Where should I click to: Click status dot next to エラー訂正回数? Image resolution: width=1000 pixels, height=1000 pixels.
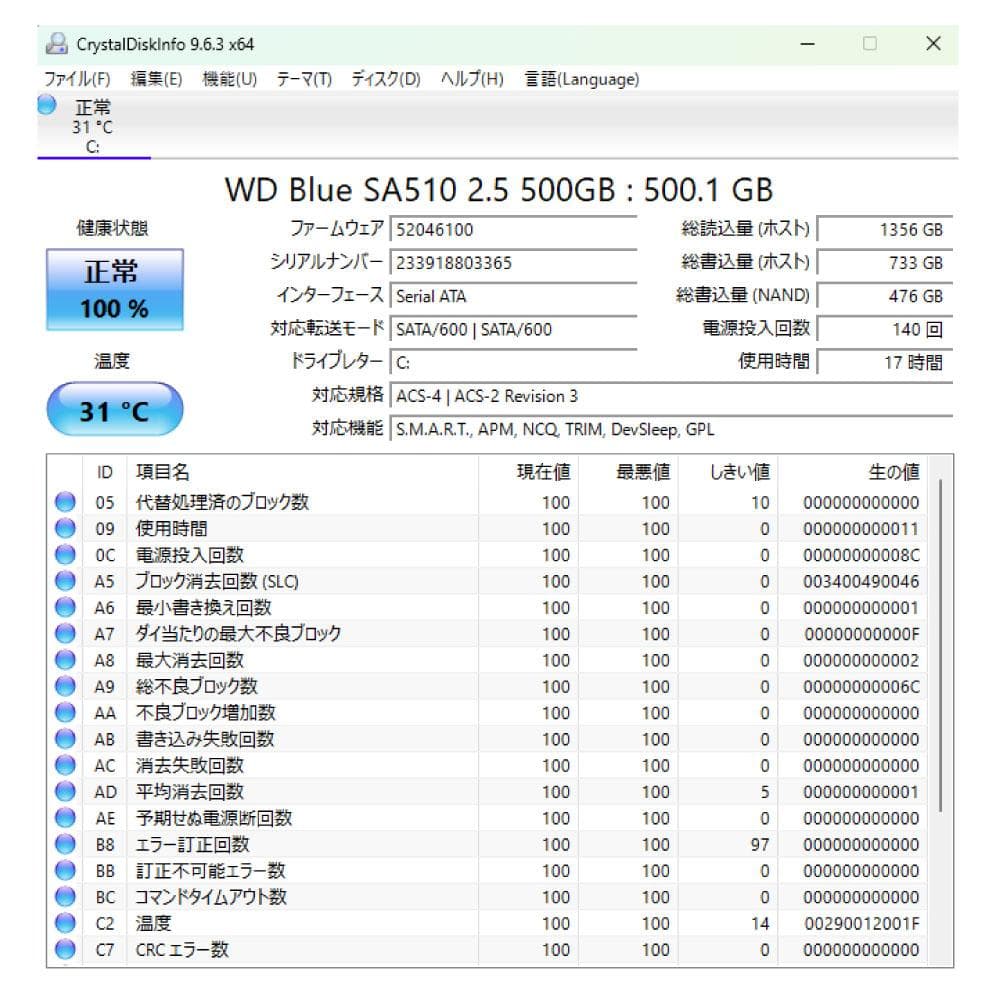click(x=67, y=845)
